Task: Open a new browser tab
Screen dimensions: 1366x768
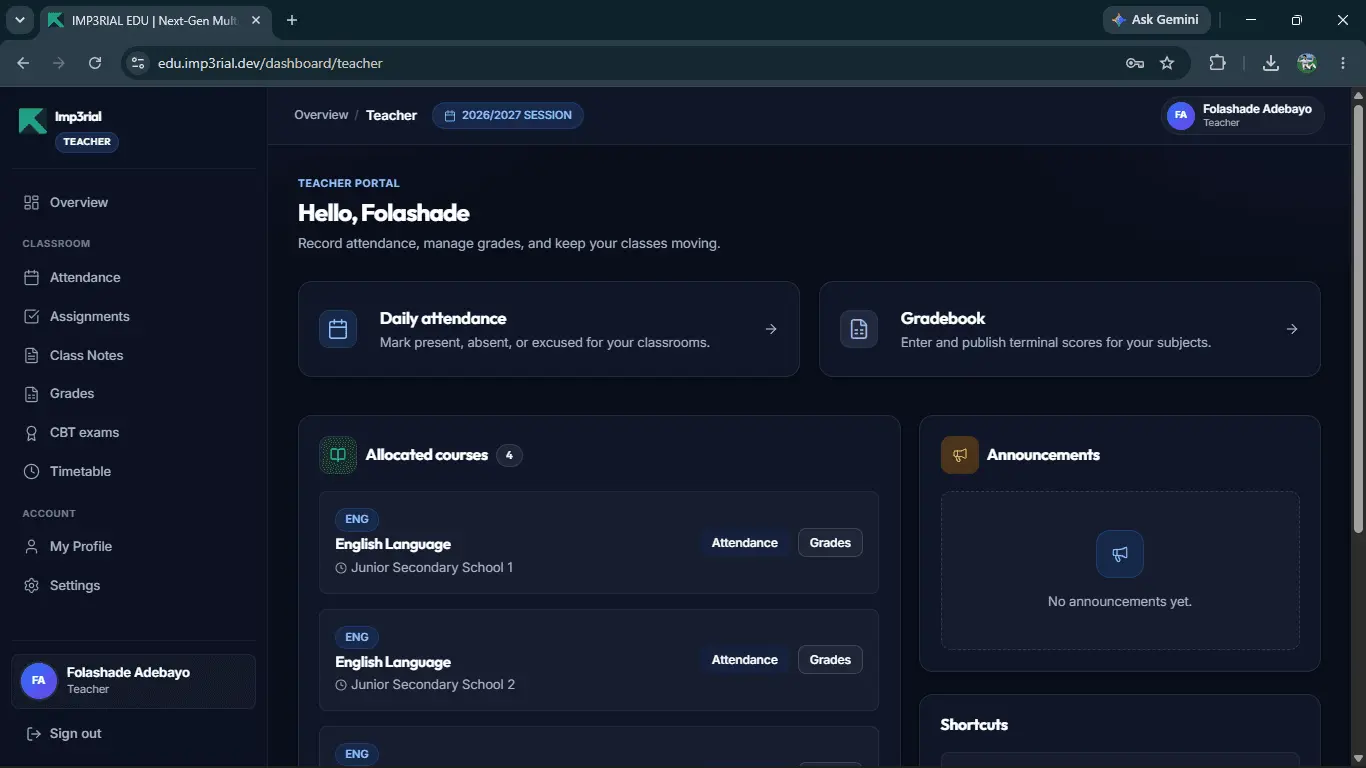Action: [292, 20]
